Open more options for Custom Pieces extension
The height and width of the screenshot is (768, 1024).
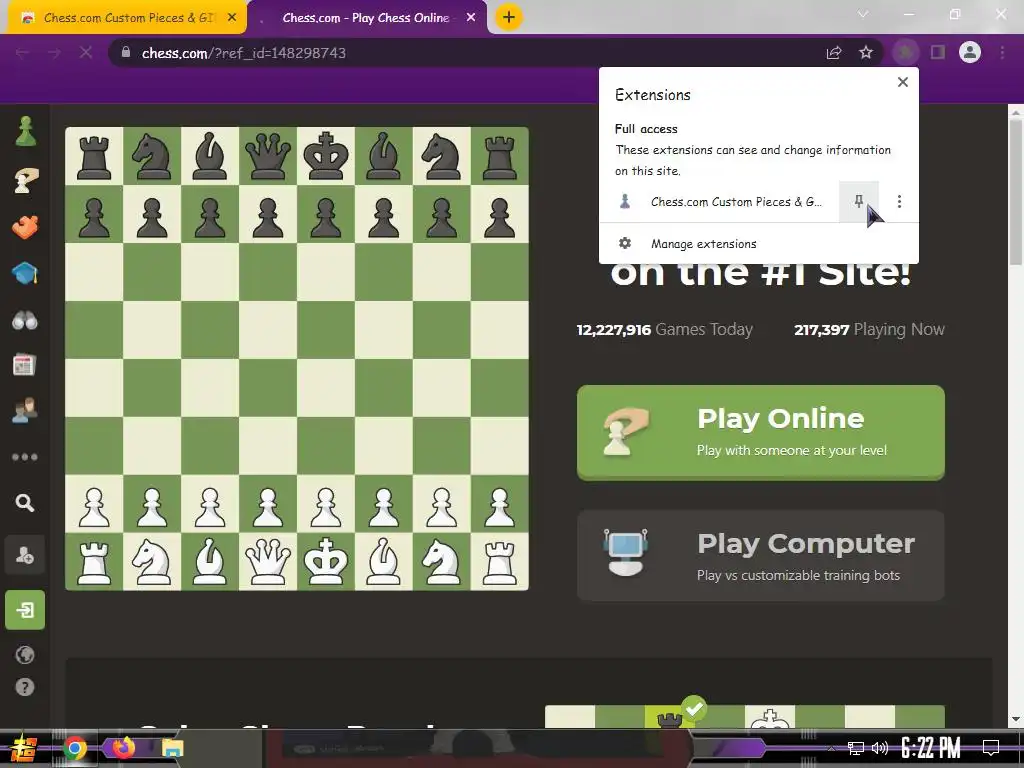[x=899, y=202]
